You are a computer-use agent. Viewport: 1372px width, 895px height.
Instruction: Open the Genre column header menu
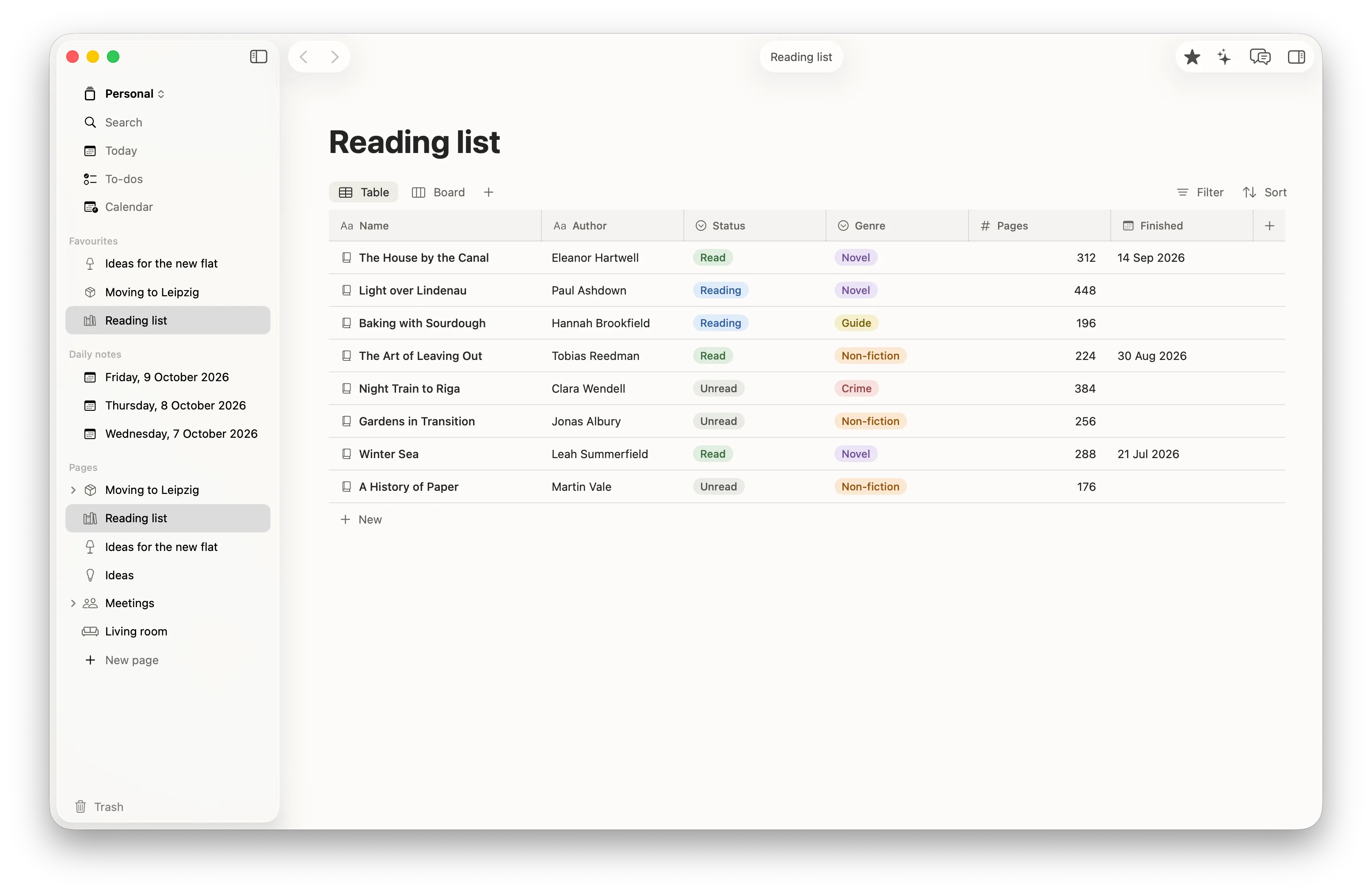897,226
